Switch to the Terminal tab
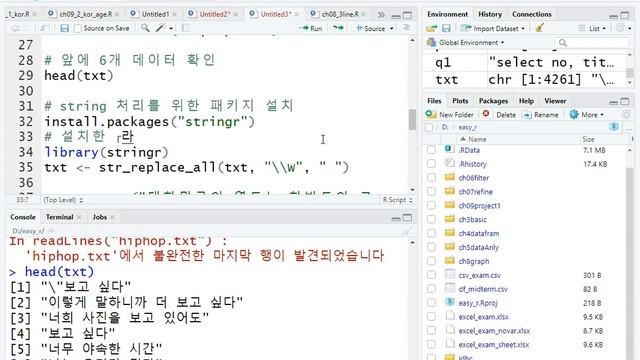Screen dimensions: 640x360 tap(60, 217)
